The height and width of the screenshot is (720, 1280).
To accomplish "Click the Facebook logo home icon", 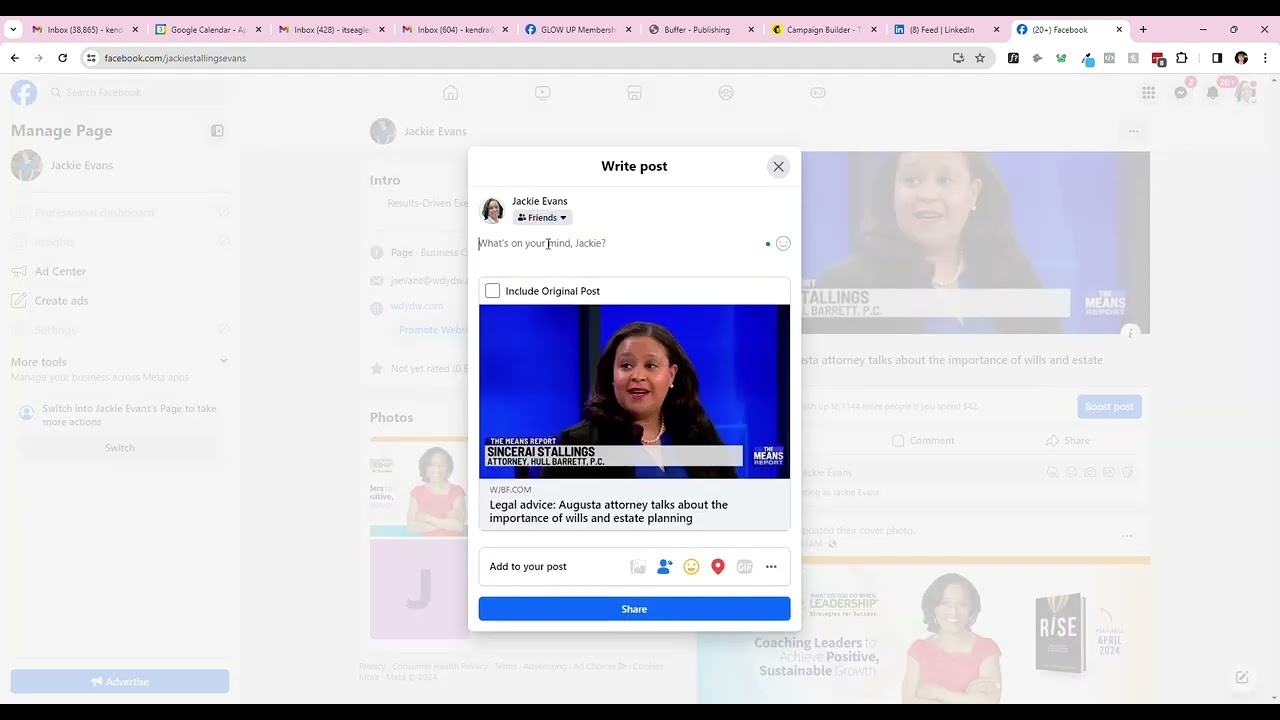I will 24,93.
